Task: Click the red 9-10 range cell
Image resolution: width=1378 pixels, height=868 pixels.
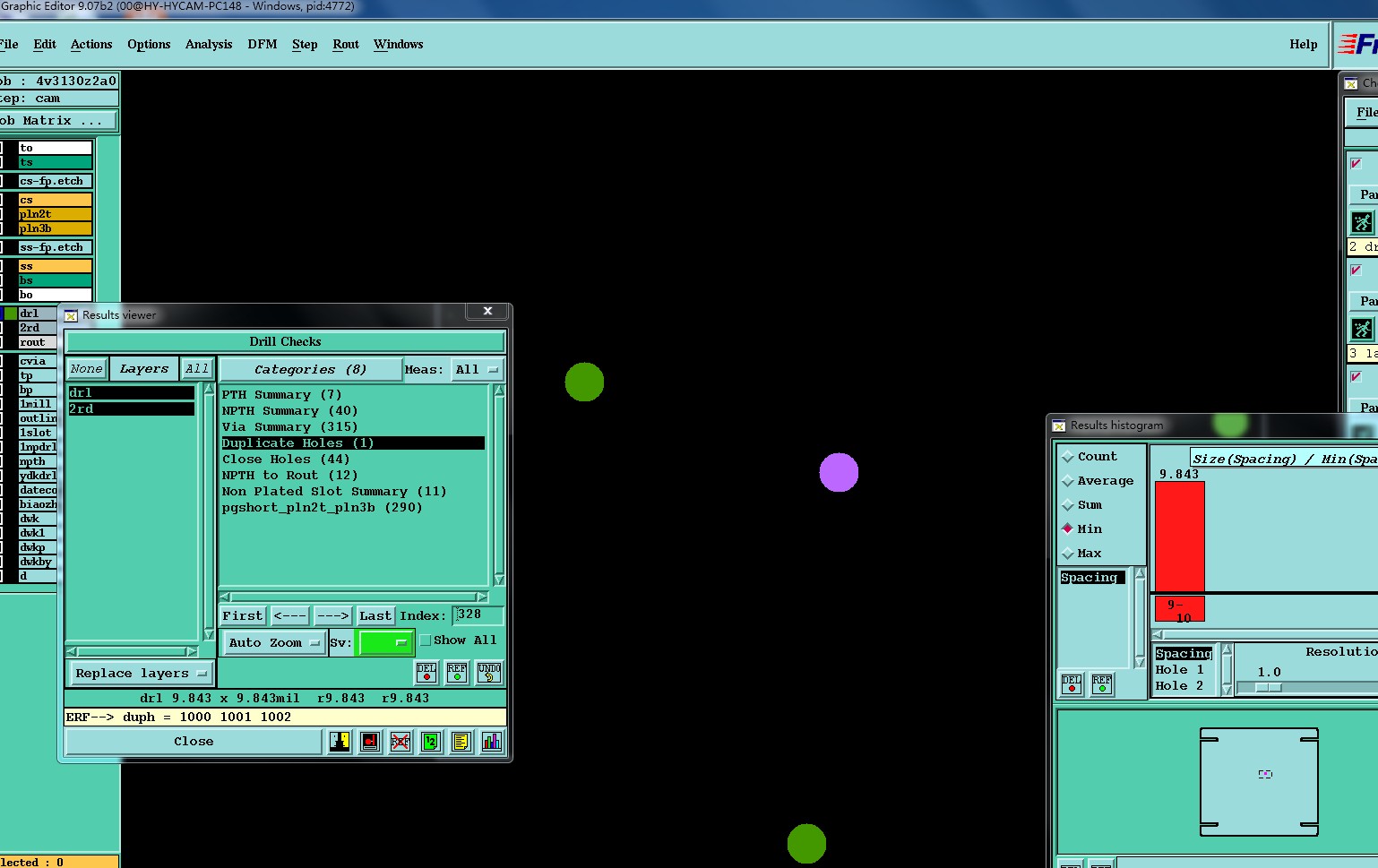Action: (x=1180, y=609)
